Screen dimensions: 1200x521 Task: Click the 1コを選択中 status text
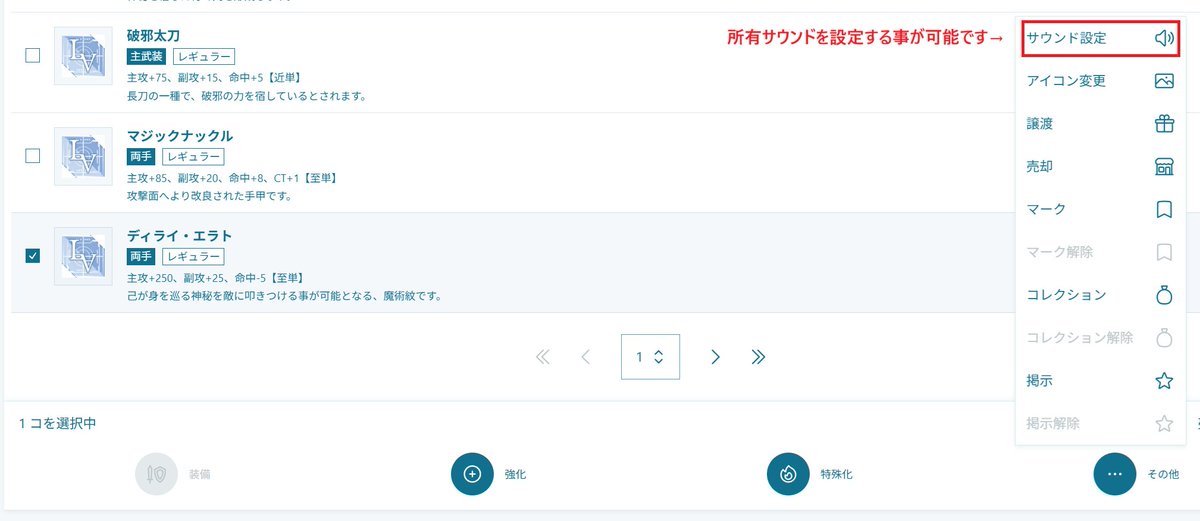pyautogui.click(x=57, y=424)
